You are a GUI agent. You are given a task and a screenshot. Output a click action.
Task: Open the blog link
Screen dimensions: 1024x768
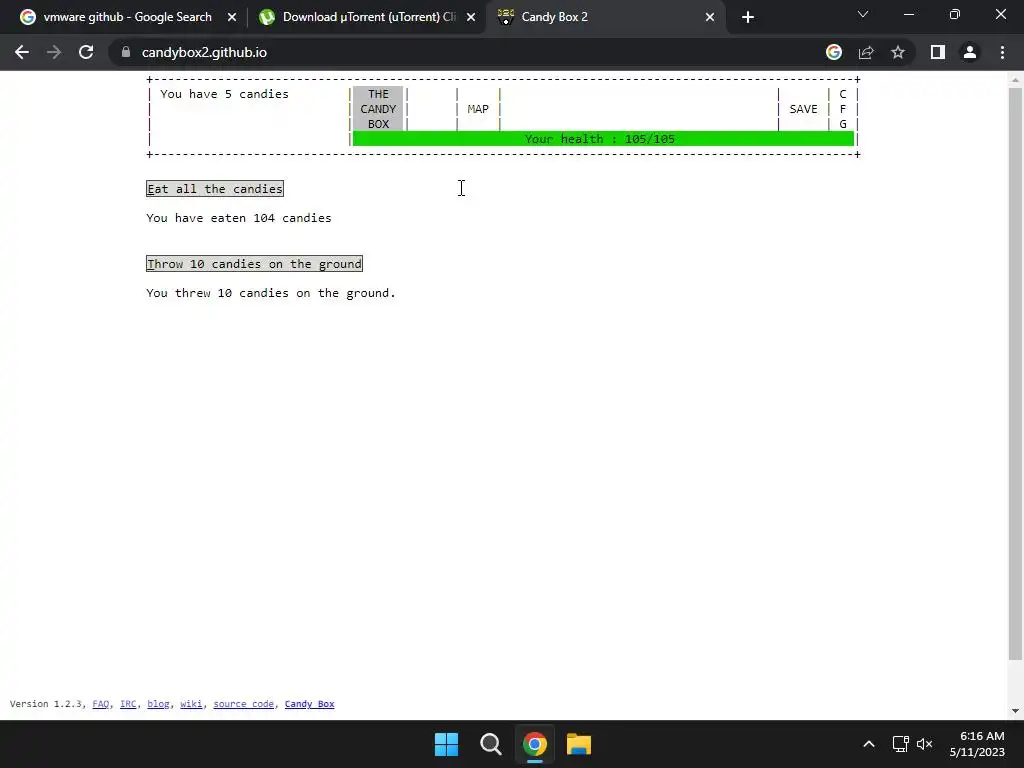[158, 704]
